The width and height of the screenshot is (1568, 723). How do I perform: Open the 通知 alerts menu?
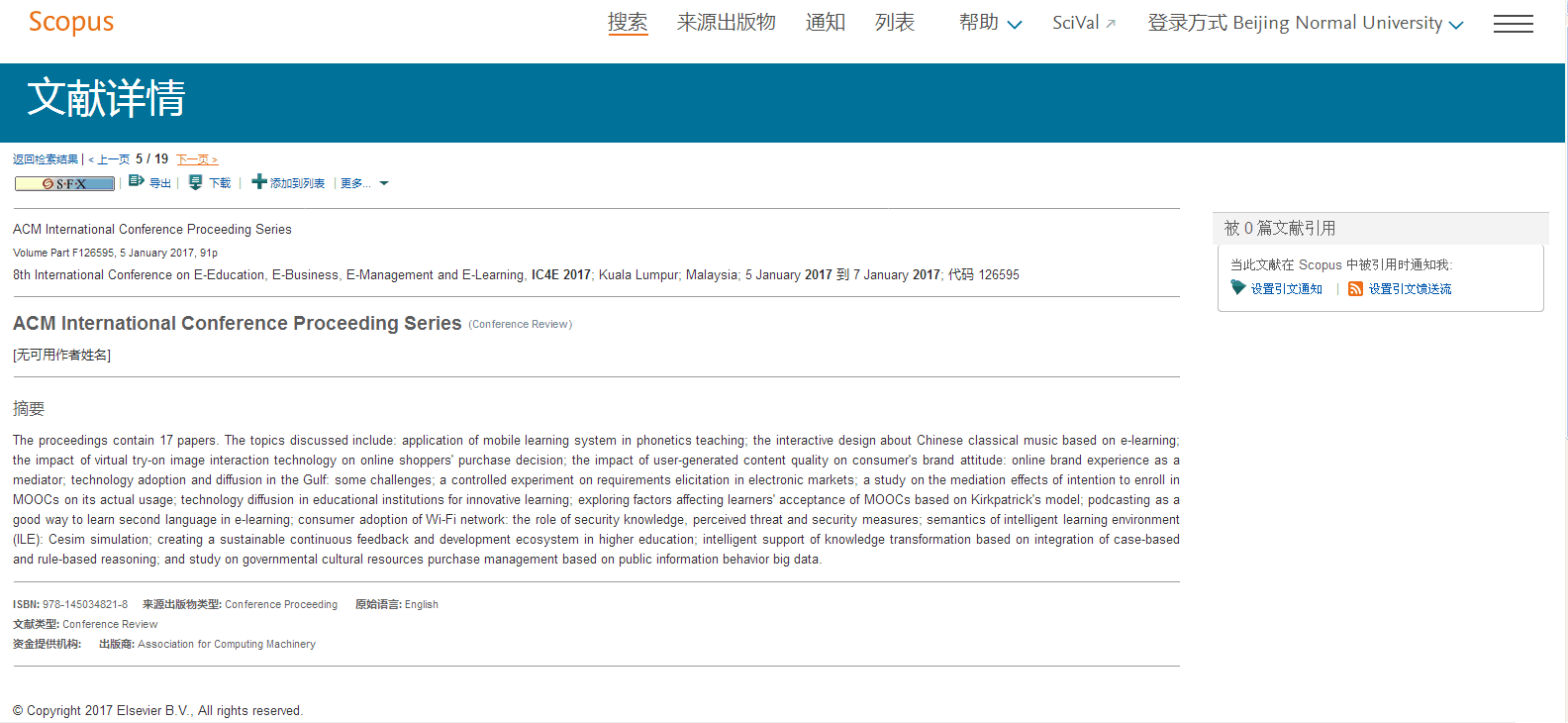(x=826, y=22)
